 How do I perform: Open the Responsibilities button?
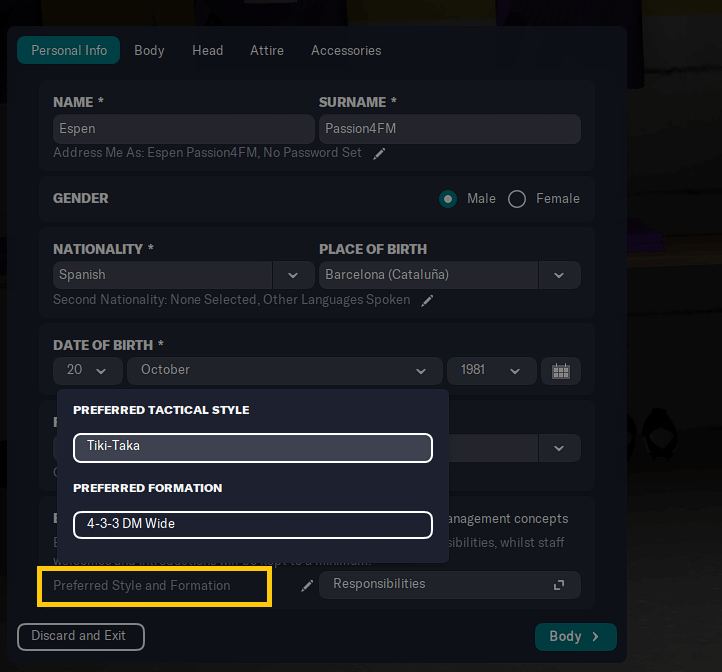click(450, 585)
